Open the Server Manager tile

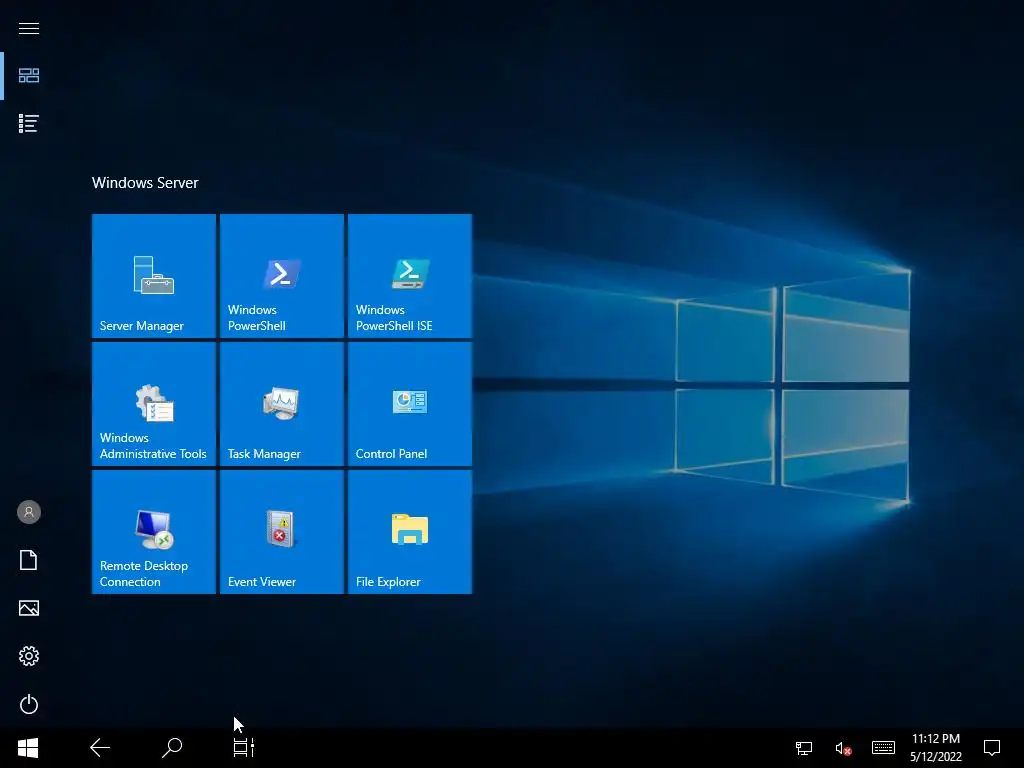click(x=153, y=276)
